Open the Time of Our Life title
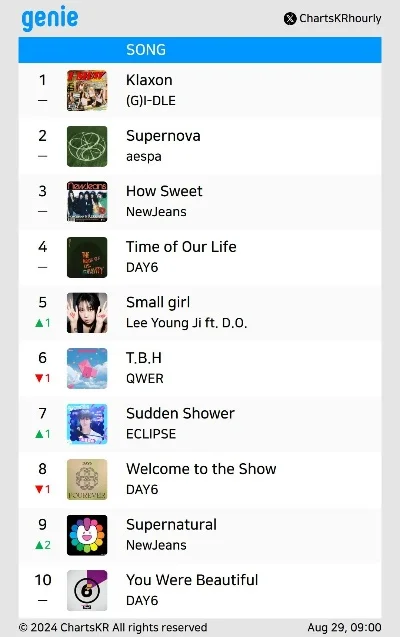 click(x=181, y=247)
